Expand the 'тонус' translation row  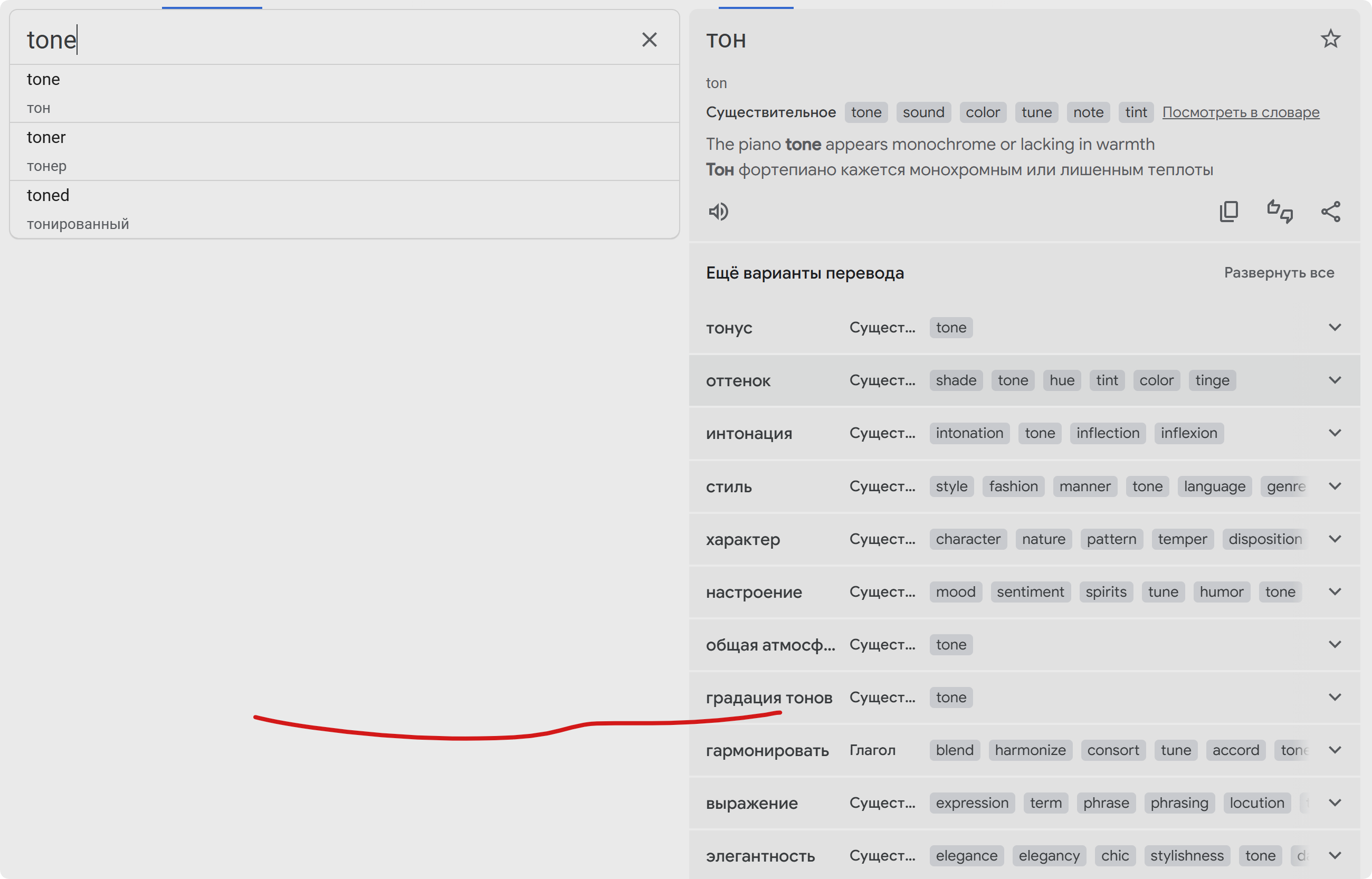[x=1335, y=328]
